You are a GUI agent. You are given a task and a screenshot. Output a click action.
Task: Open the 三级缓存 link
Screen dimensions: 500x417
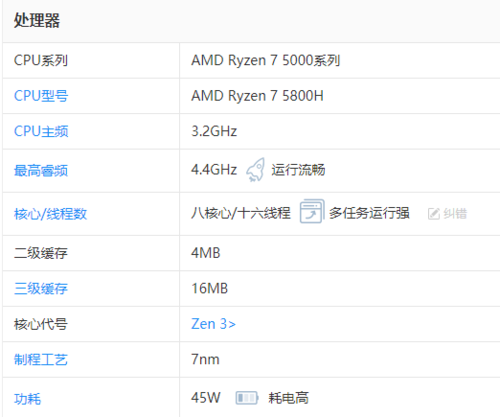[x=41, y=288]
